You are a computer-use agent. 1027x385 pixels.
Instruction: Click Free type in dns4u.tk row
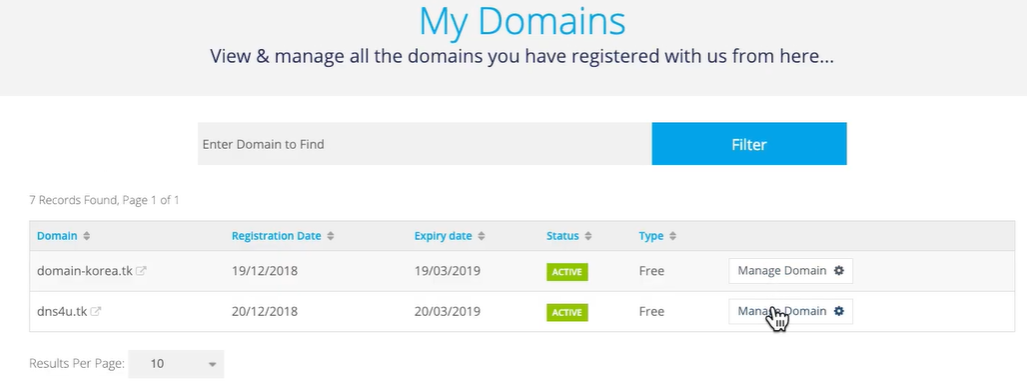pos(652,312)
